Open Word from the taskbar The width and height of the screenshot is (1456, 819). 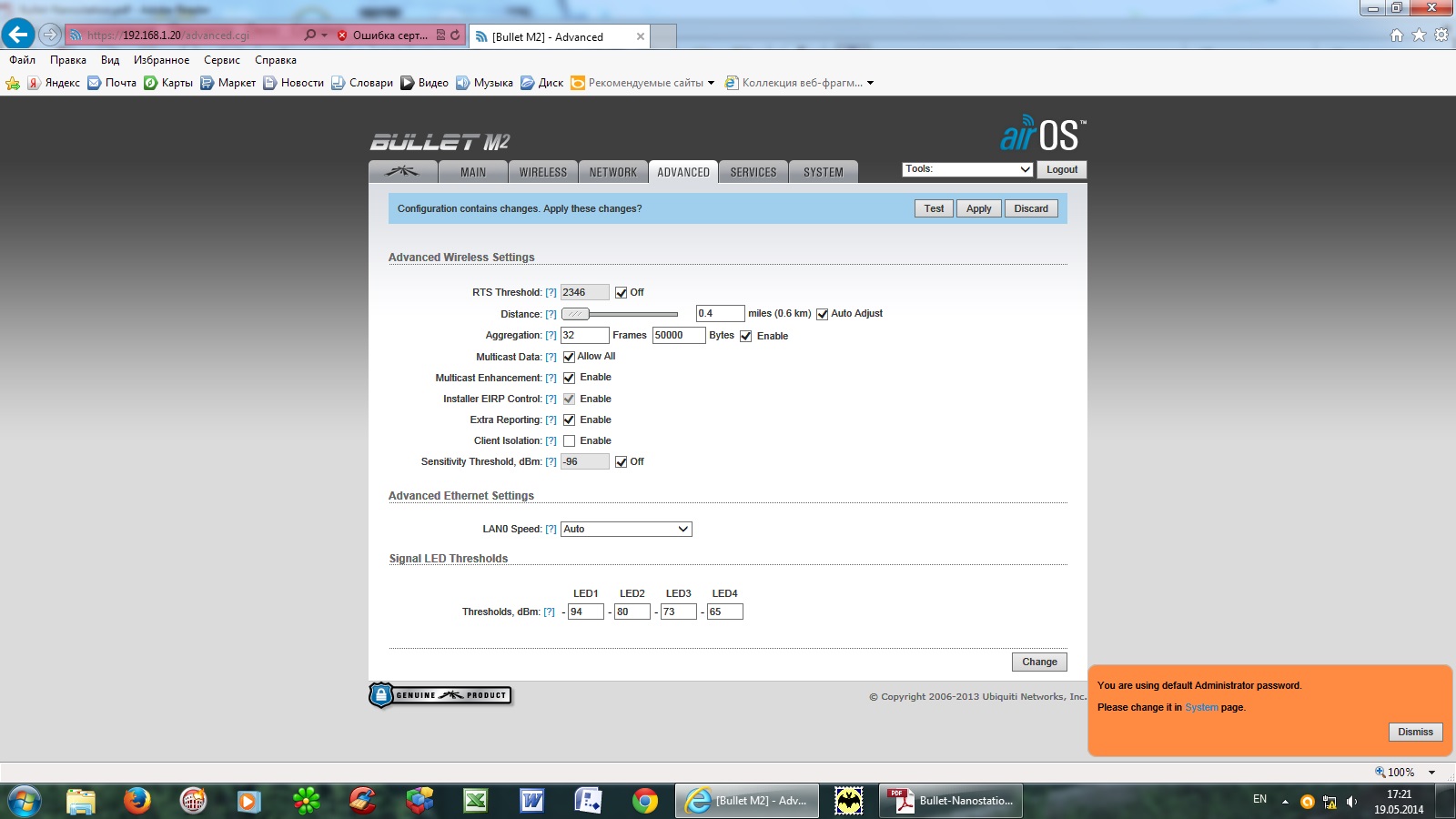(x=531, y=801)
